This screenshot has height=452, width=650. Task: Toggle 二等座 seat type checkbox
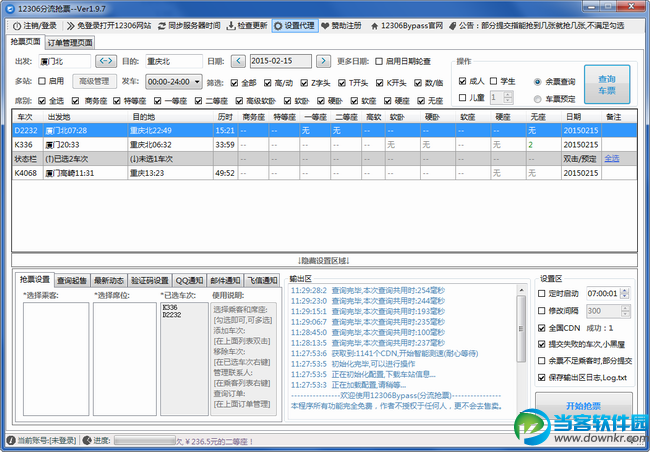(199, 100)
